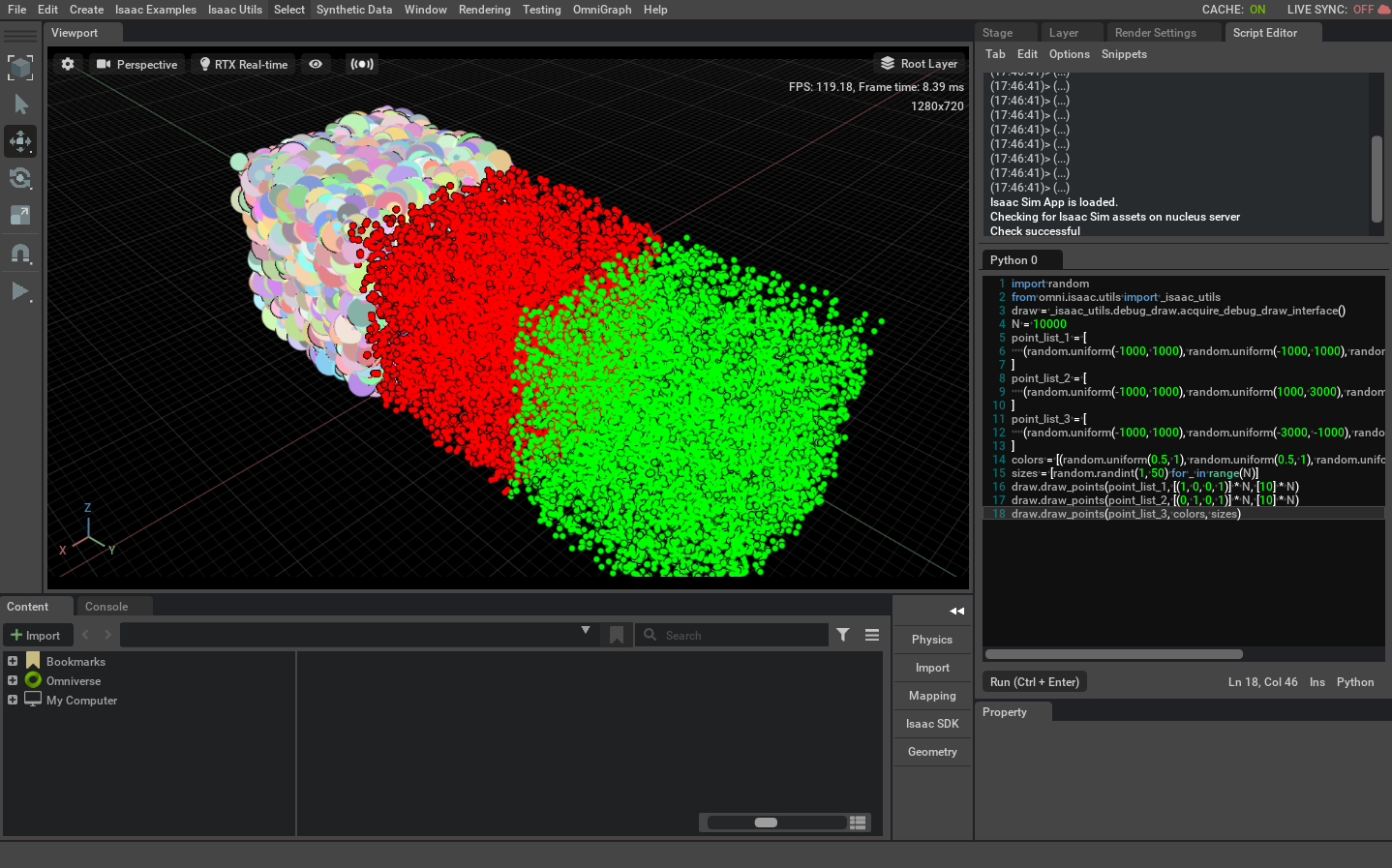Open the Testing menu
The width and height of the screenshot is (1392, 868).
[542, 10]
